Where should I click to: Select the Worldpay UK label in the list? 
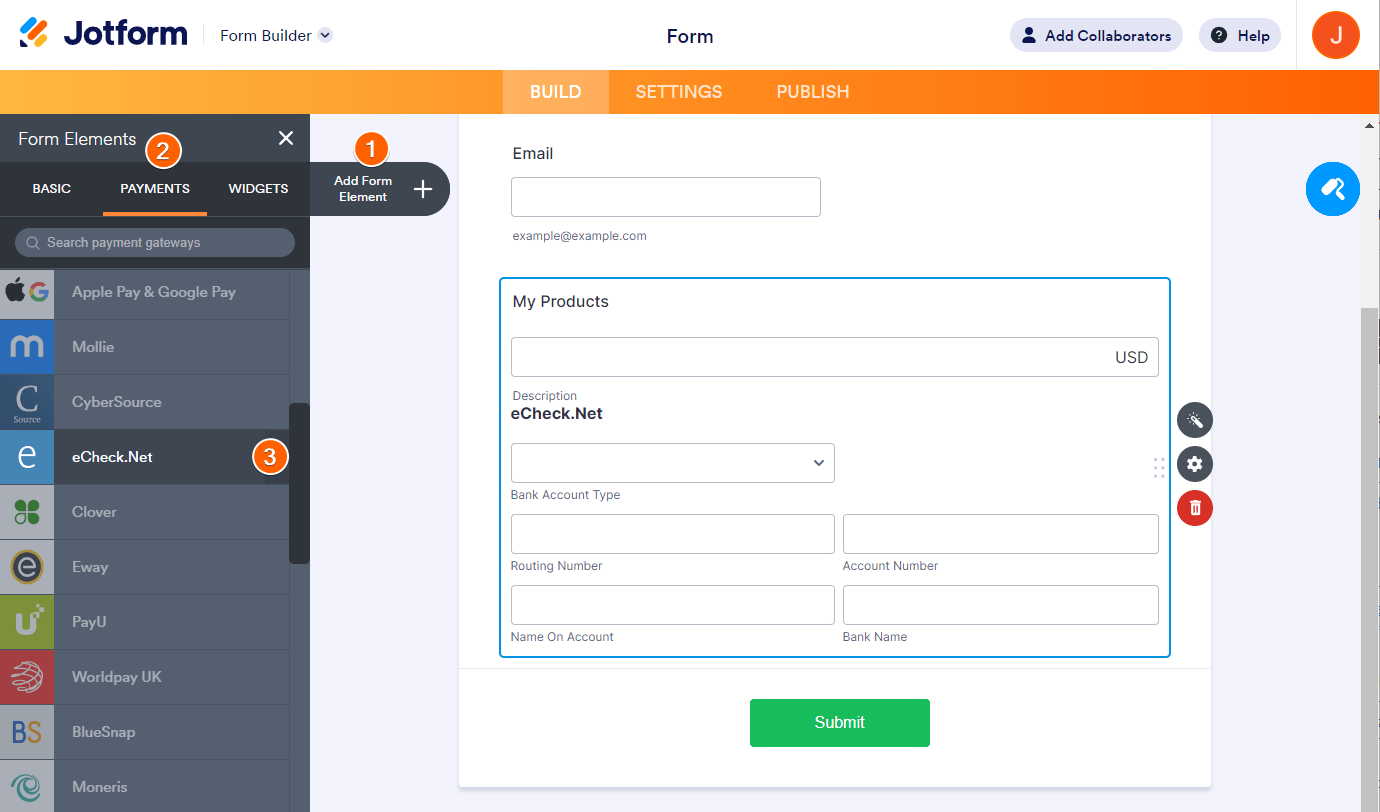tap(116, 677)
